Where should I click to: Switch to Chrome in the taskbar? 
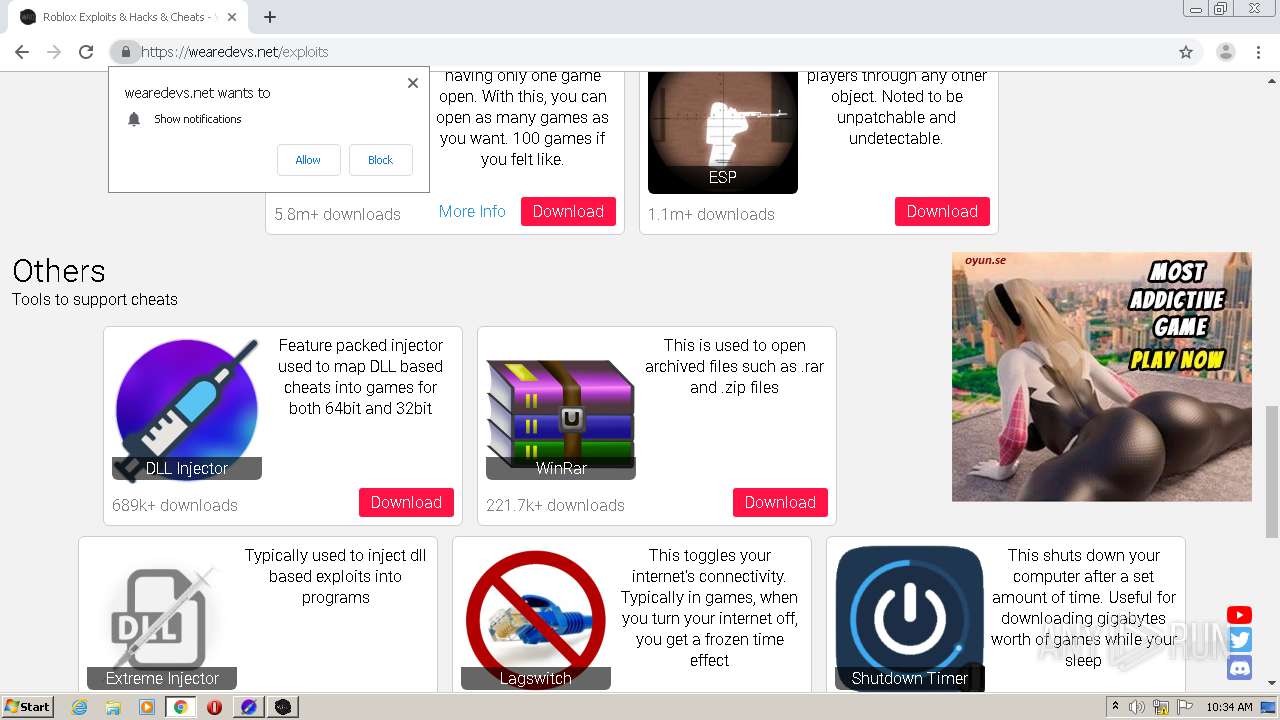180,707
